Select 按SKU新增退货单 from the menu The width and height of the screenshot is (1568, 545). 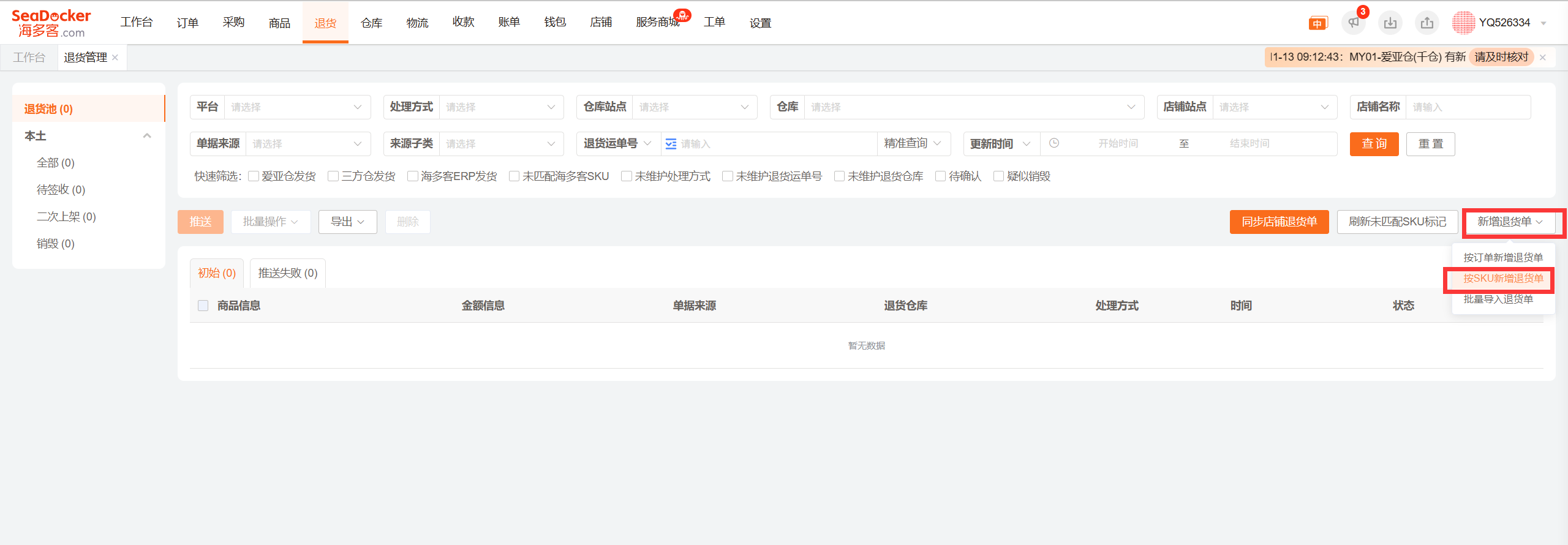click(x=1503, y=279)
